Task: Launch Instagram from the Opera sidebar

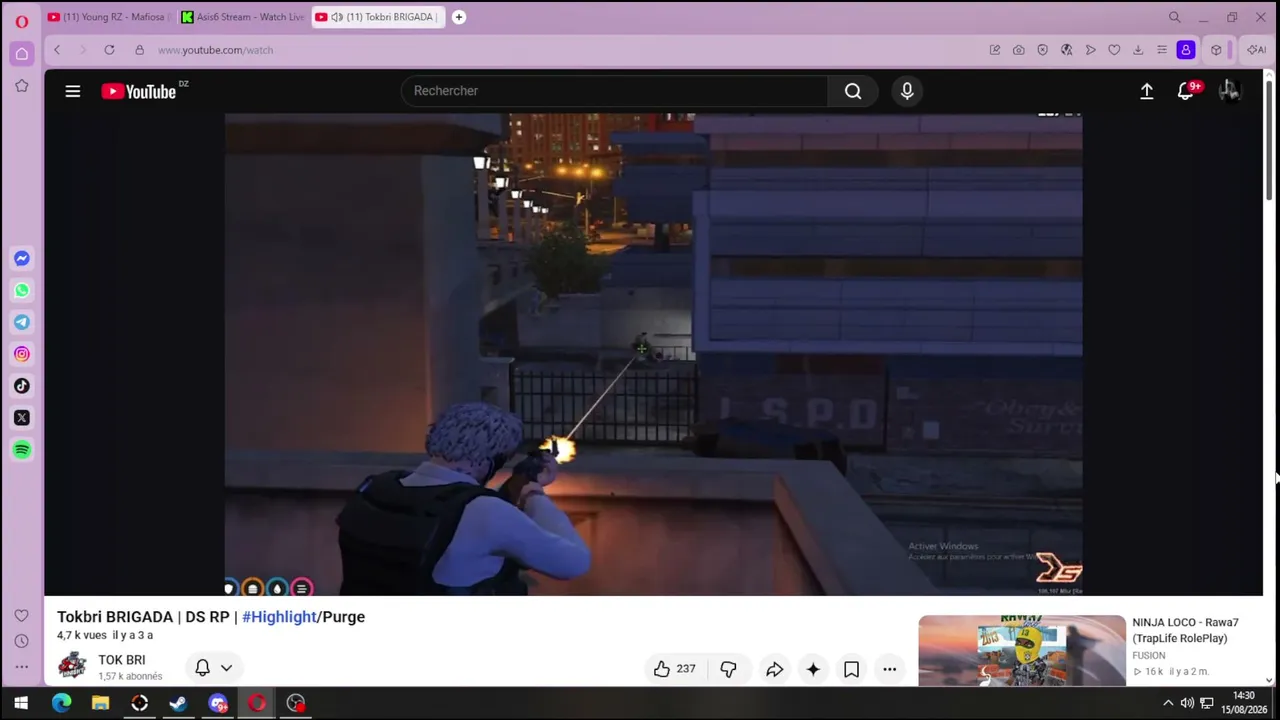Action: coord(21,354)
